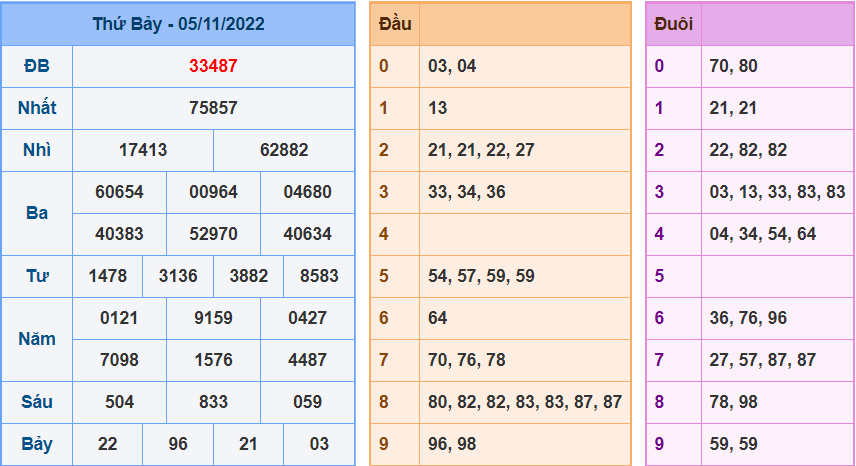Select the Năm prize number 4487
The image size is (856, 466).
307,360
